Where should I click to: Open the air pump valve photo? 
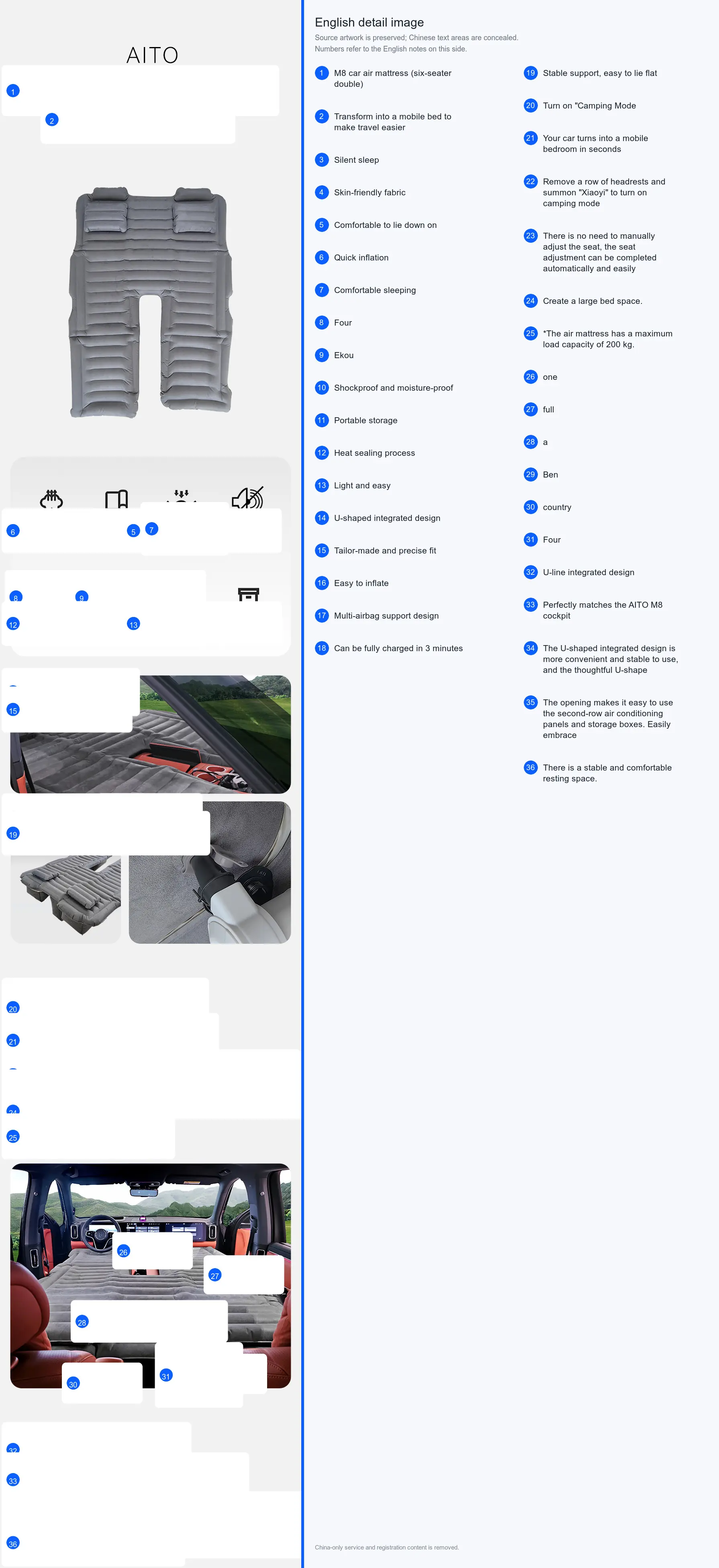pos(210,872)
